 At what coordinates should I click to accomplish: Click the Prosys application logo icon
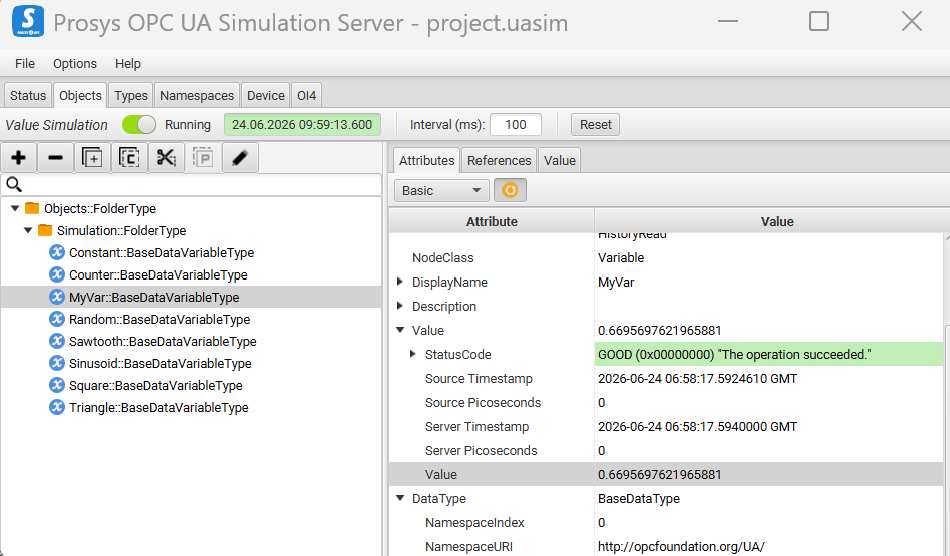click(x=28, y=21)
